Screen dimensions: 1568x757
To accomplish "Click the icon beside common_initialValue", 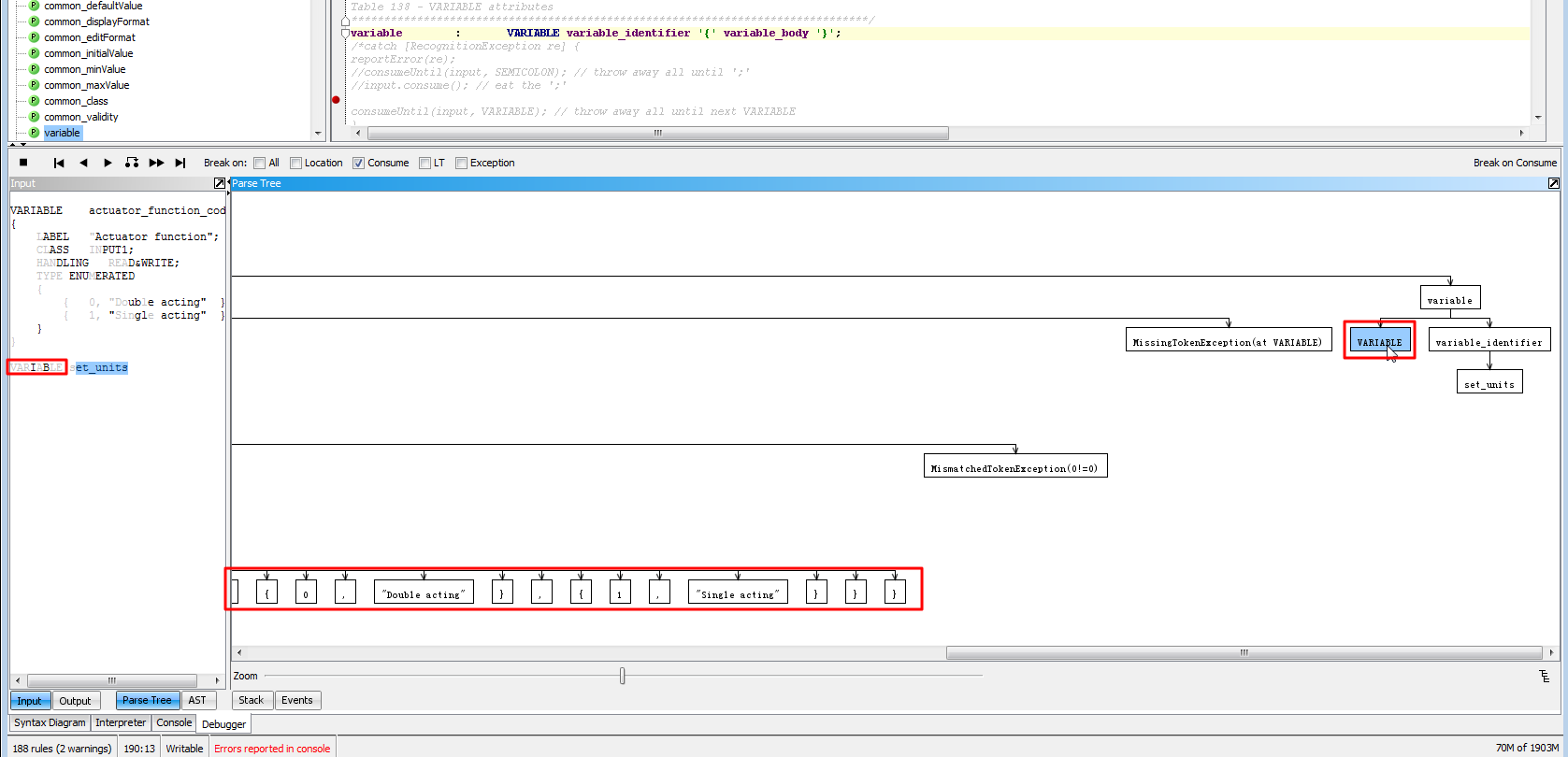I will [35, 53].
